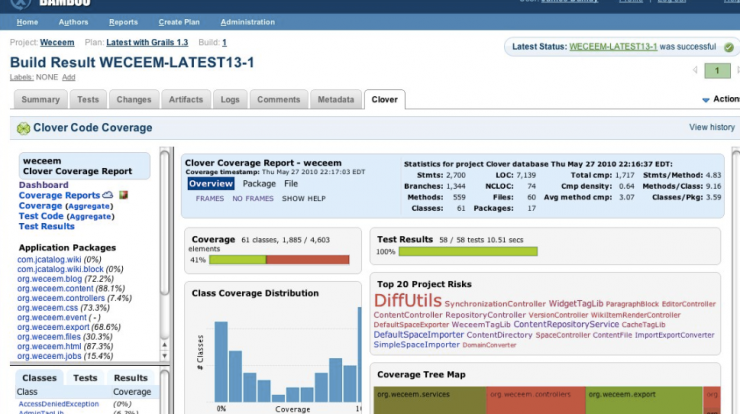Select the Overview tab in Clover report
This screenshot has height=414, width=740.
click(210, 184)
